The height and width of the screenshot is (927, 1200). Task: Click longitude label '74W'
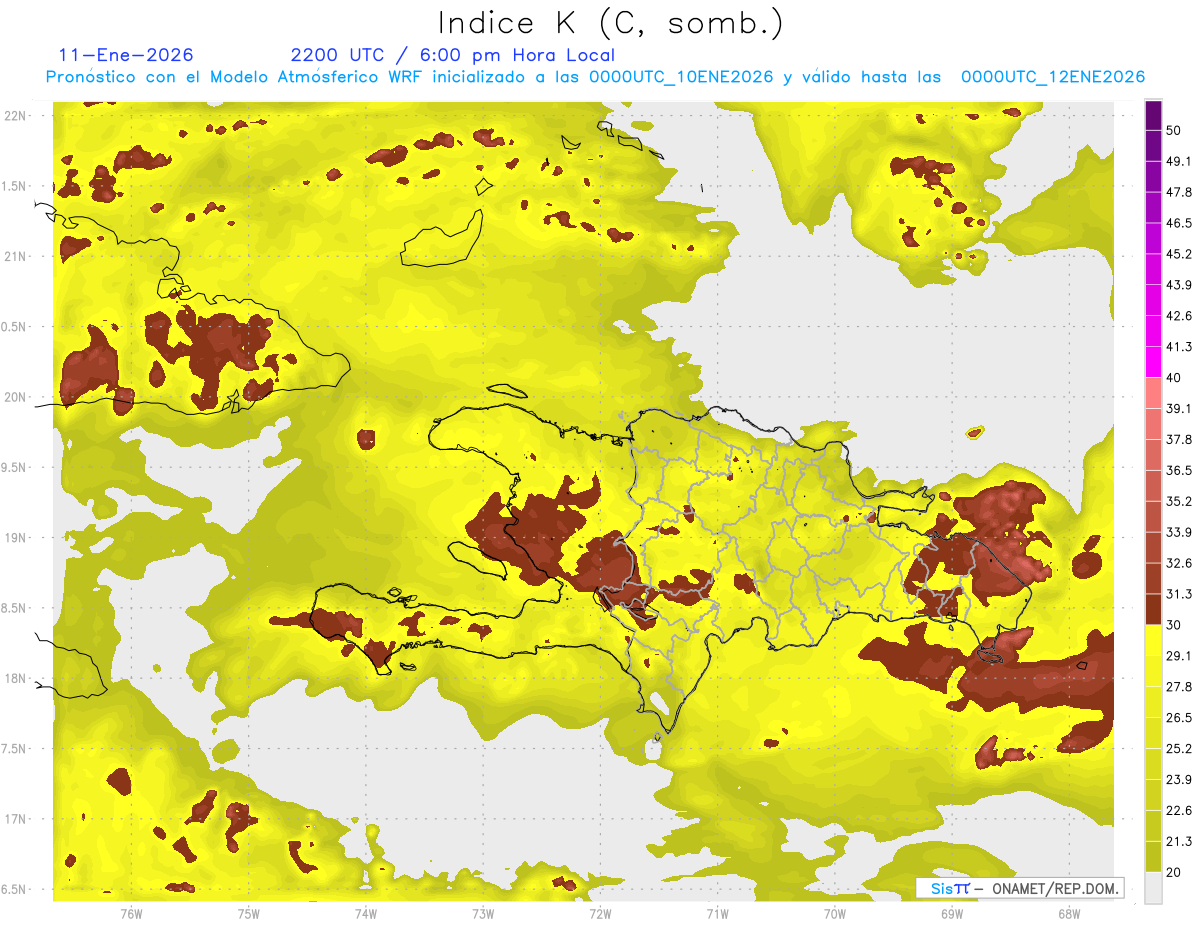[366, 913]
